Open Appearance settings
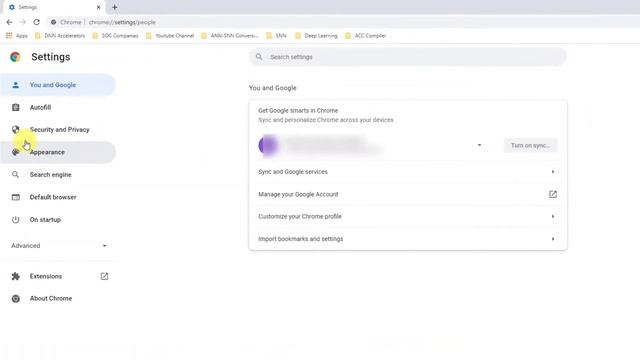This screenshot has height=360, width=640. coord(58,152)
